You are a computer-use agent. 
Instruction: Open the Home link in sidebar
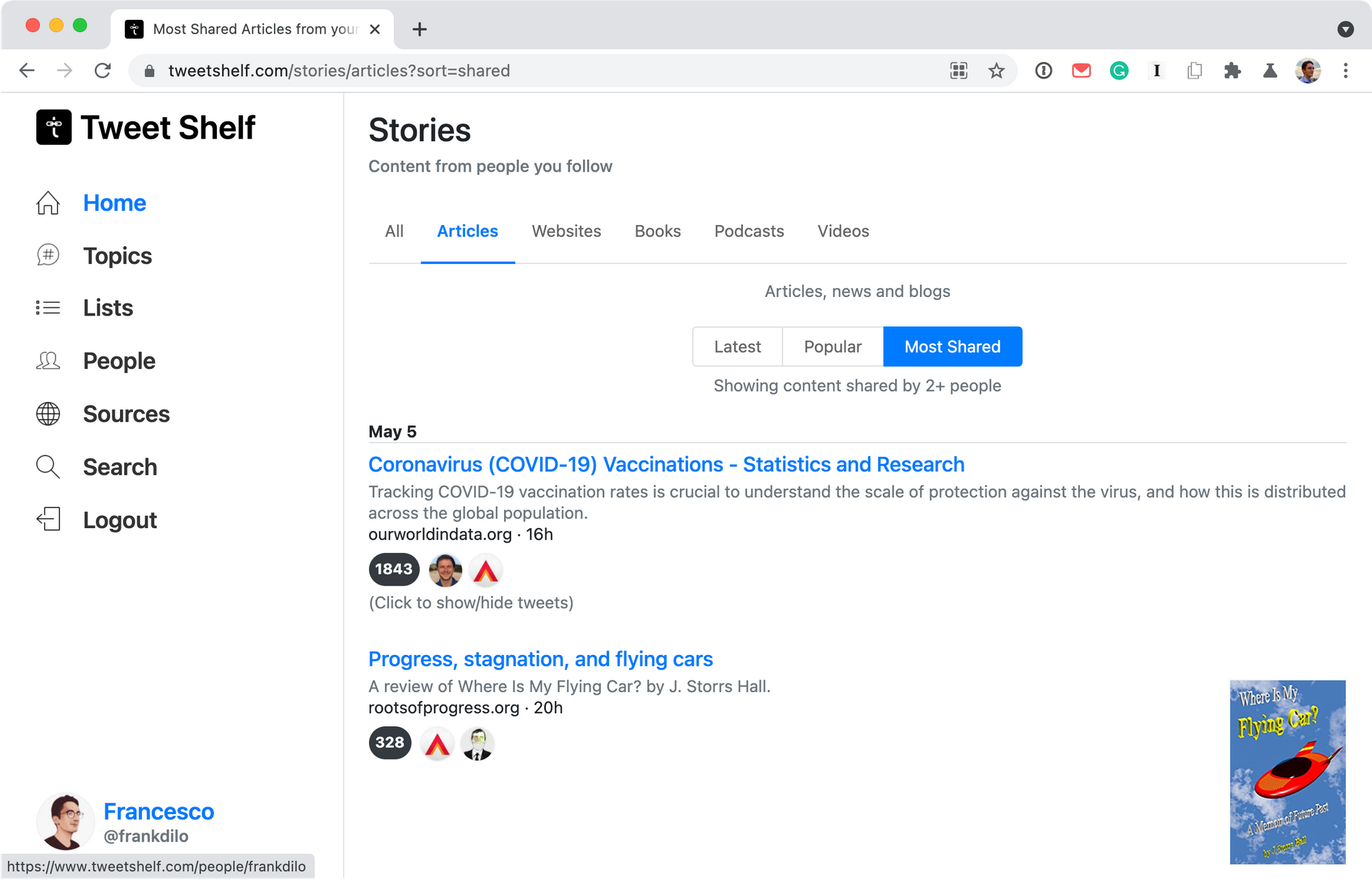point(115,203)
